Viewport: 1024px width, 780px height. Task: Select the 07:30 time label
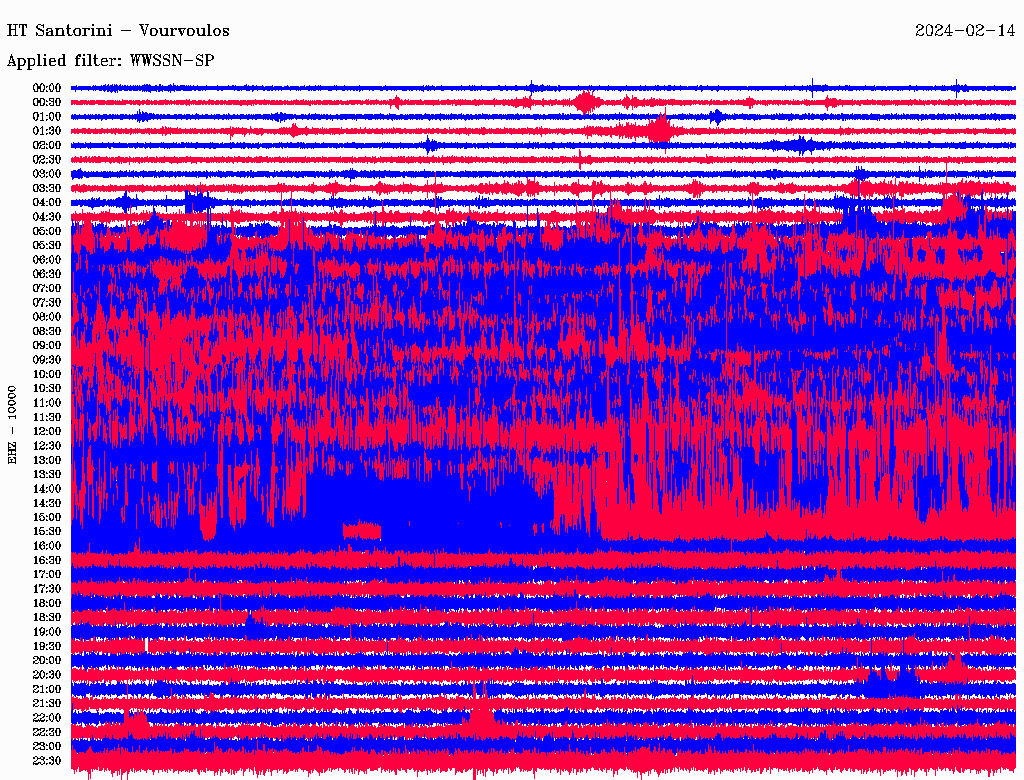click(x=47, y=303)
